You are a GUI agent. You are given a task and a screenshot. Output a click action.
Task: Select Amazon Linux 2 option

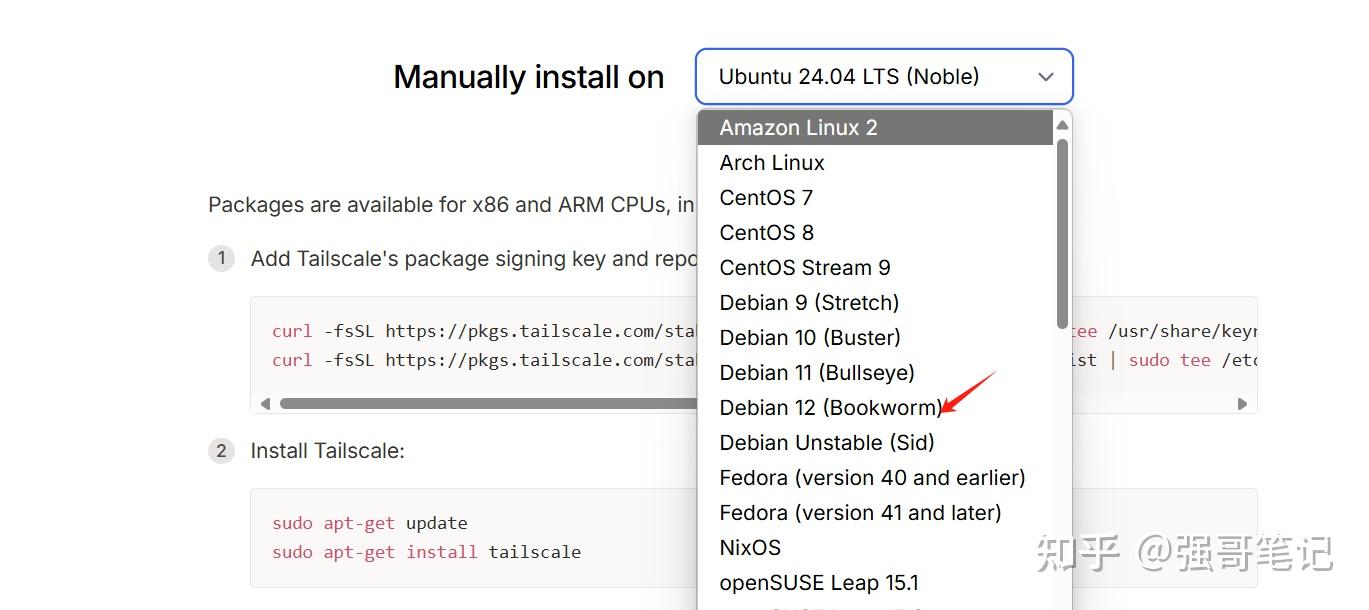click(x=798, y=128)
